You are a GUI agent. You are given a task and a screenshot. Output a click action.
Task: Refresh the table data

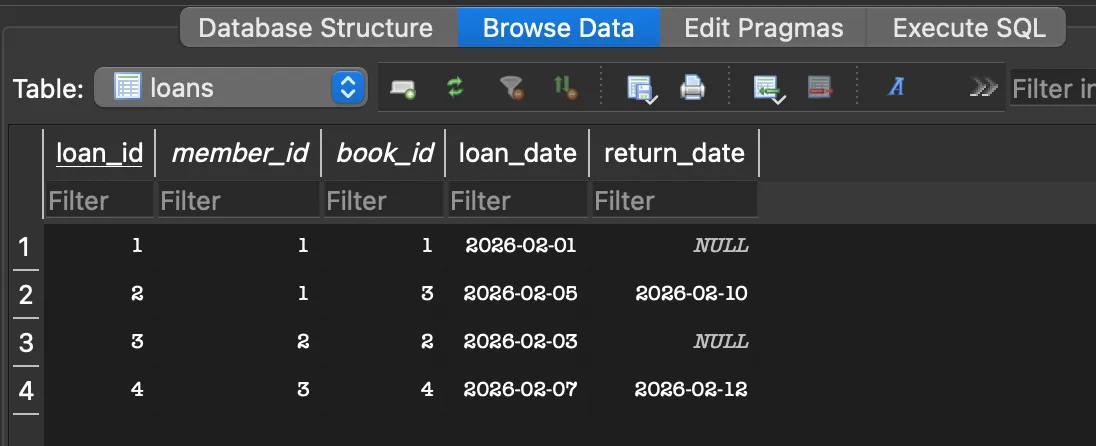[456, 89]
